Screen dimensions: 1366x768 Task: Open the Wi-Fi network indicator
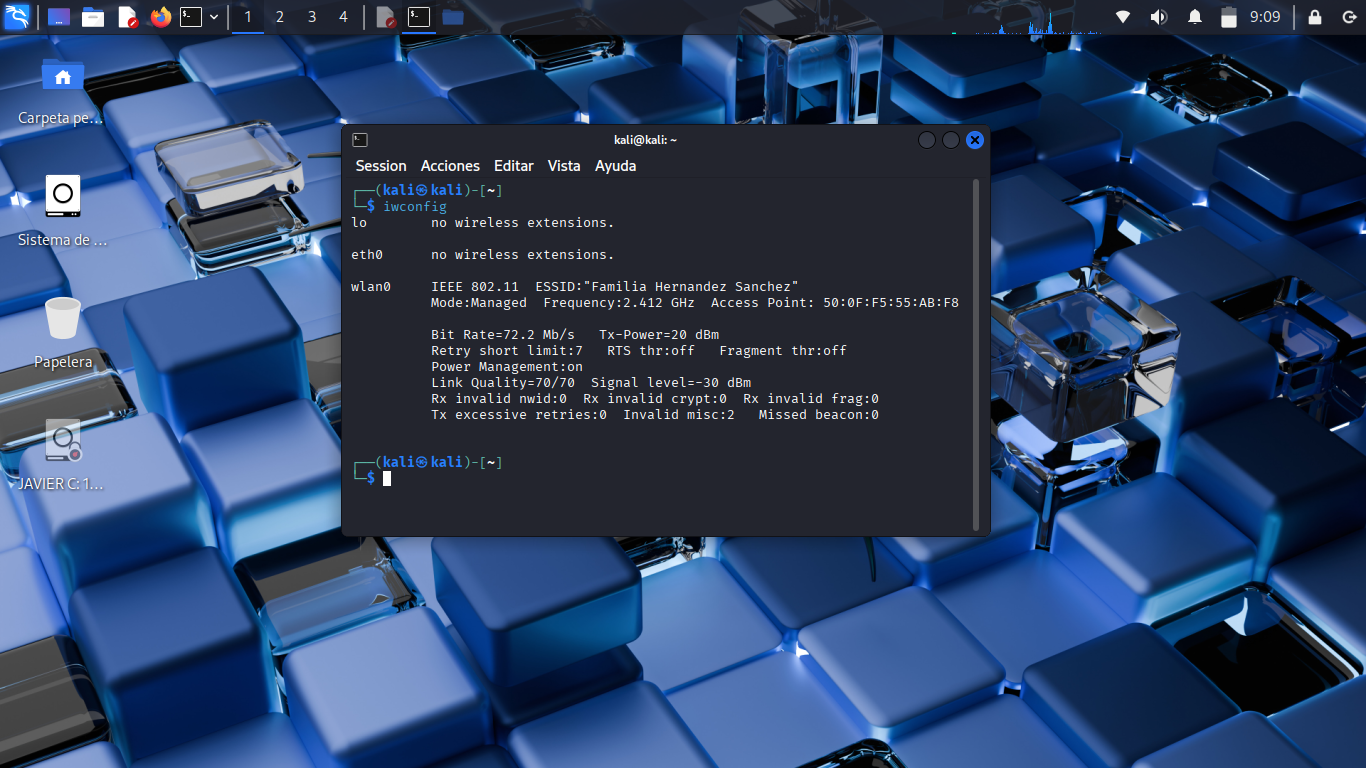[1123, 17]
